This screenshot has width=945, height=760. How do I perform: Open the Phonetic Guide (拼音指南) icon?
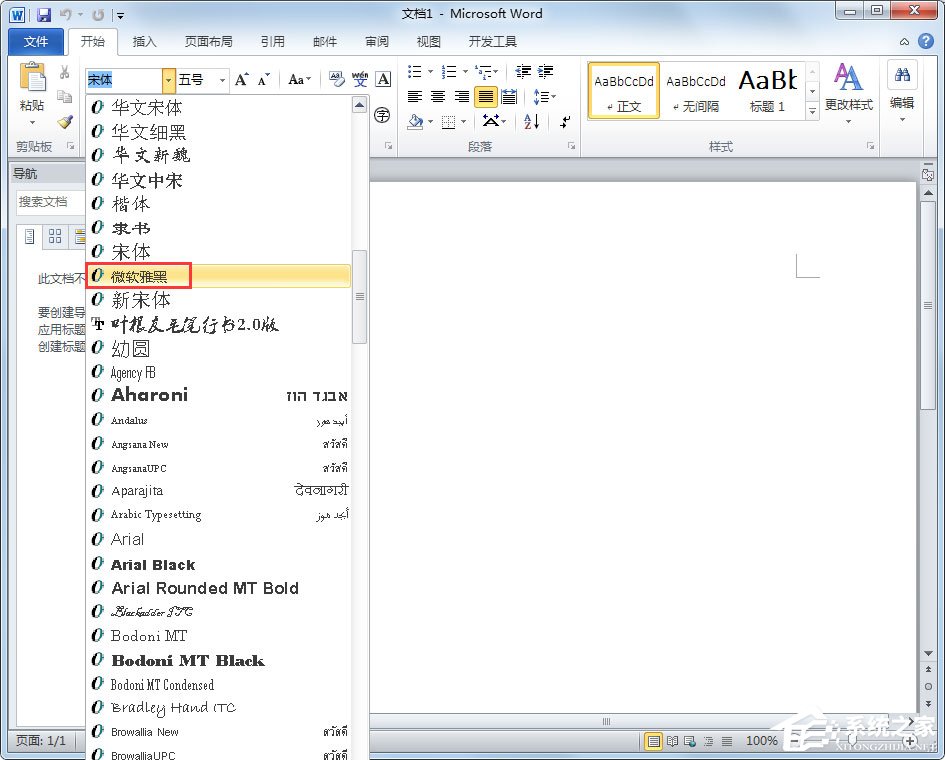360,79
